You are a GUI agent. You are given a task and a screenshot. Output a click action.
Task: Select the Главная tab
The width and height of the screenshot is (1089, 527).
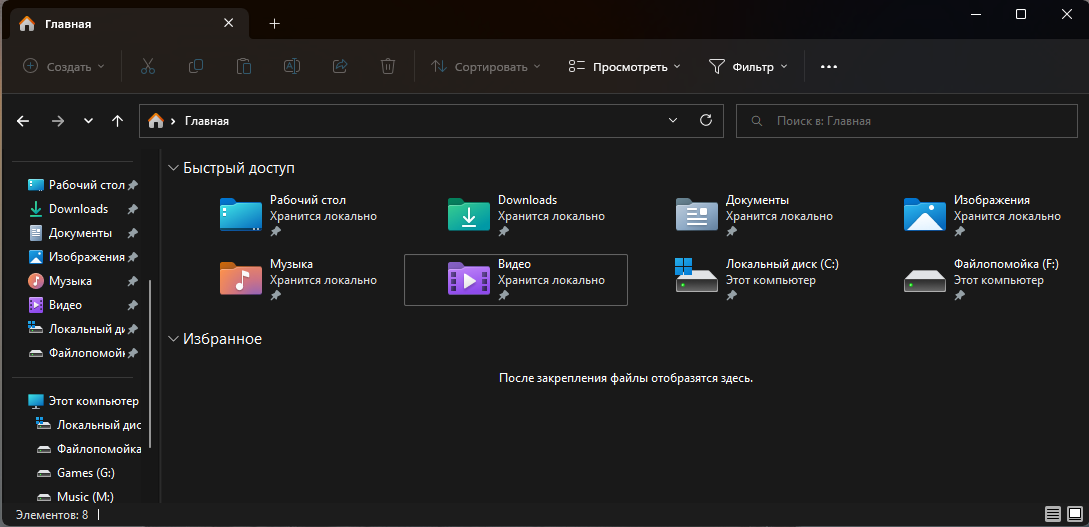(128, 24)
